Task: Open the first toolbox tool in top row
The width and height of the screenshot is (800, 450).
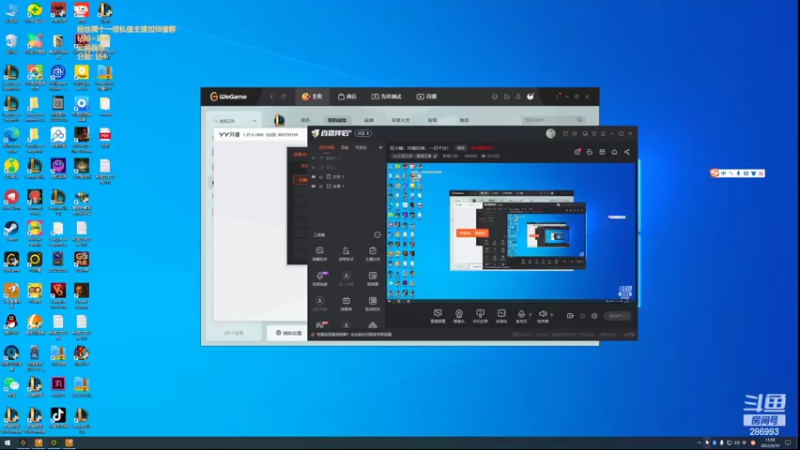Action: tap(319, 254)
